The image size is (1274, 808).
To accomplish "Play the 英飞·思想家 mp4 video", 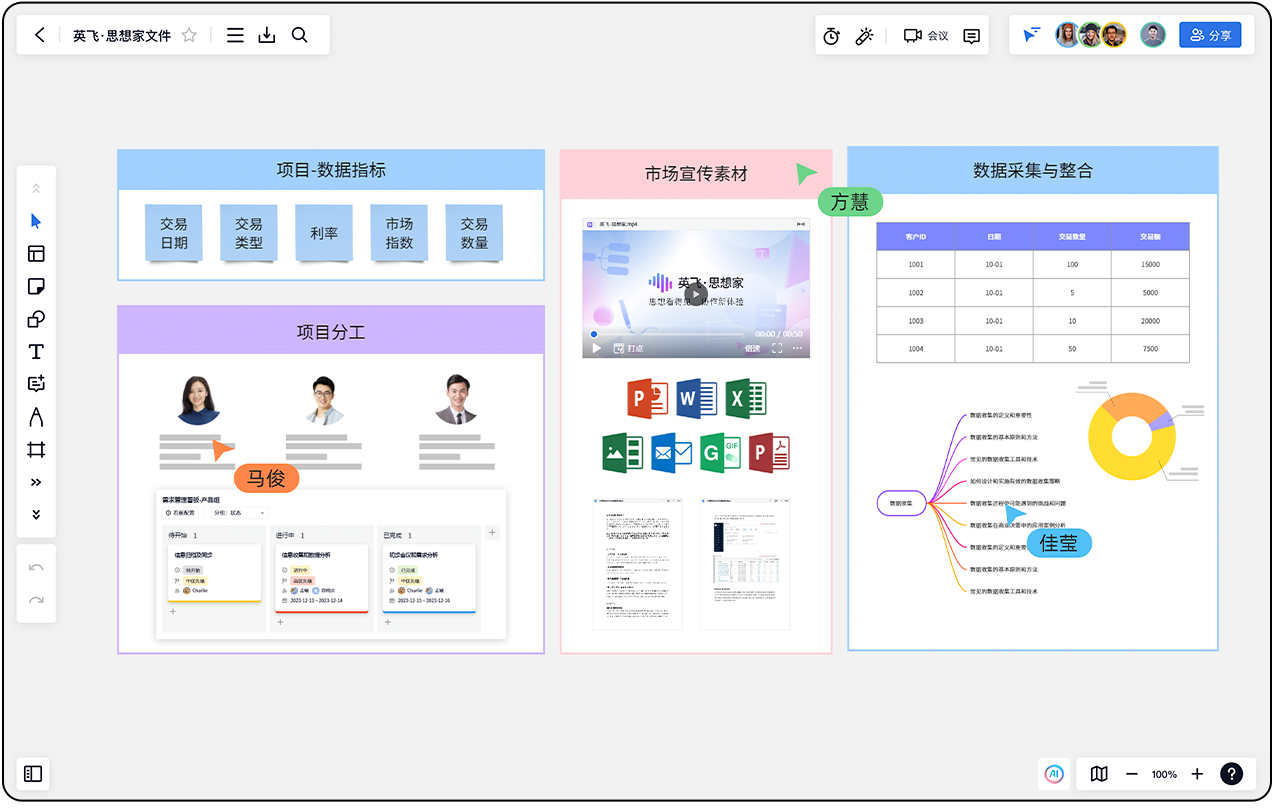I will point(696,295).
